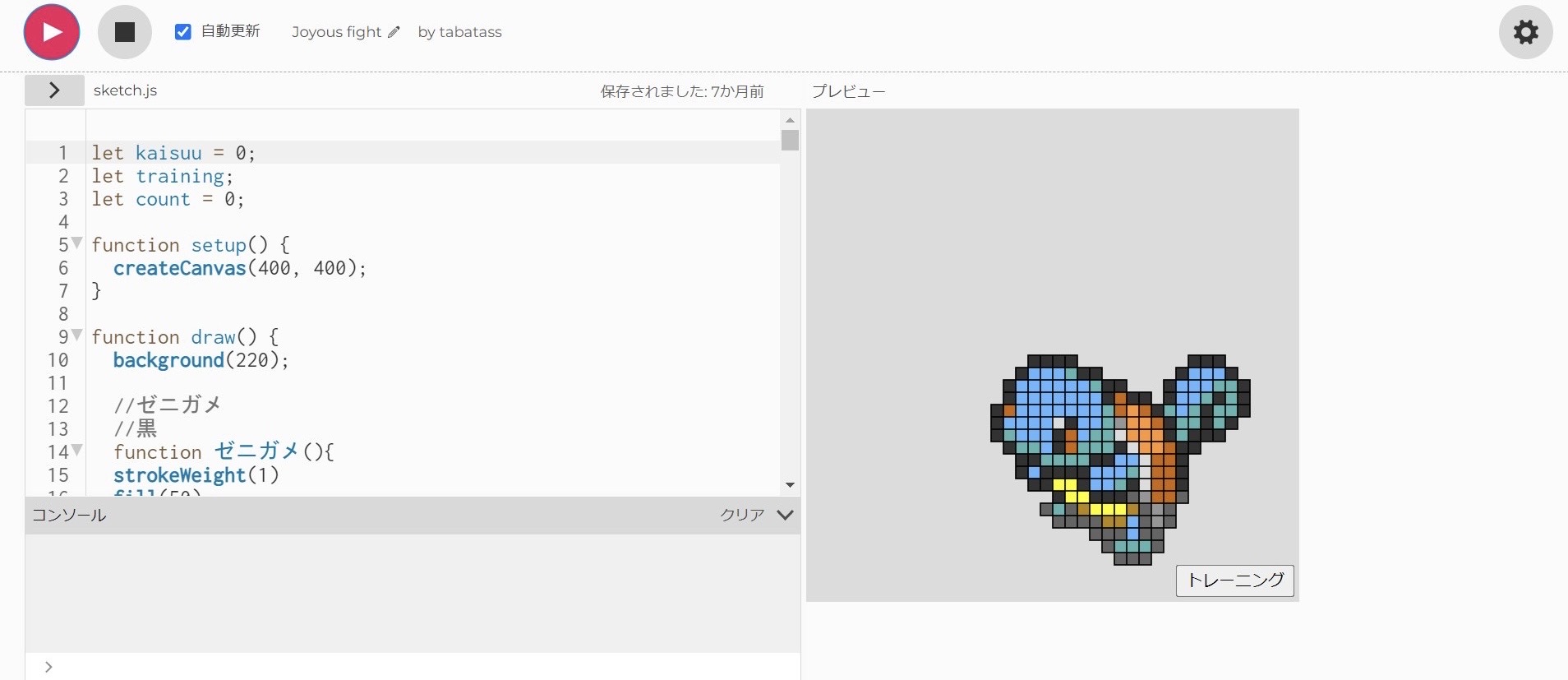Open settings with the gear icon

(x=1526, y=32)
